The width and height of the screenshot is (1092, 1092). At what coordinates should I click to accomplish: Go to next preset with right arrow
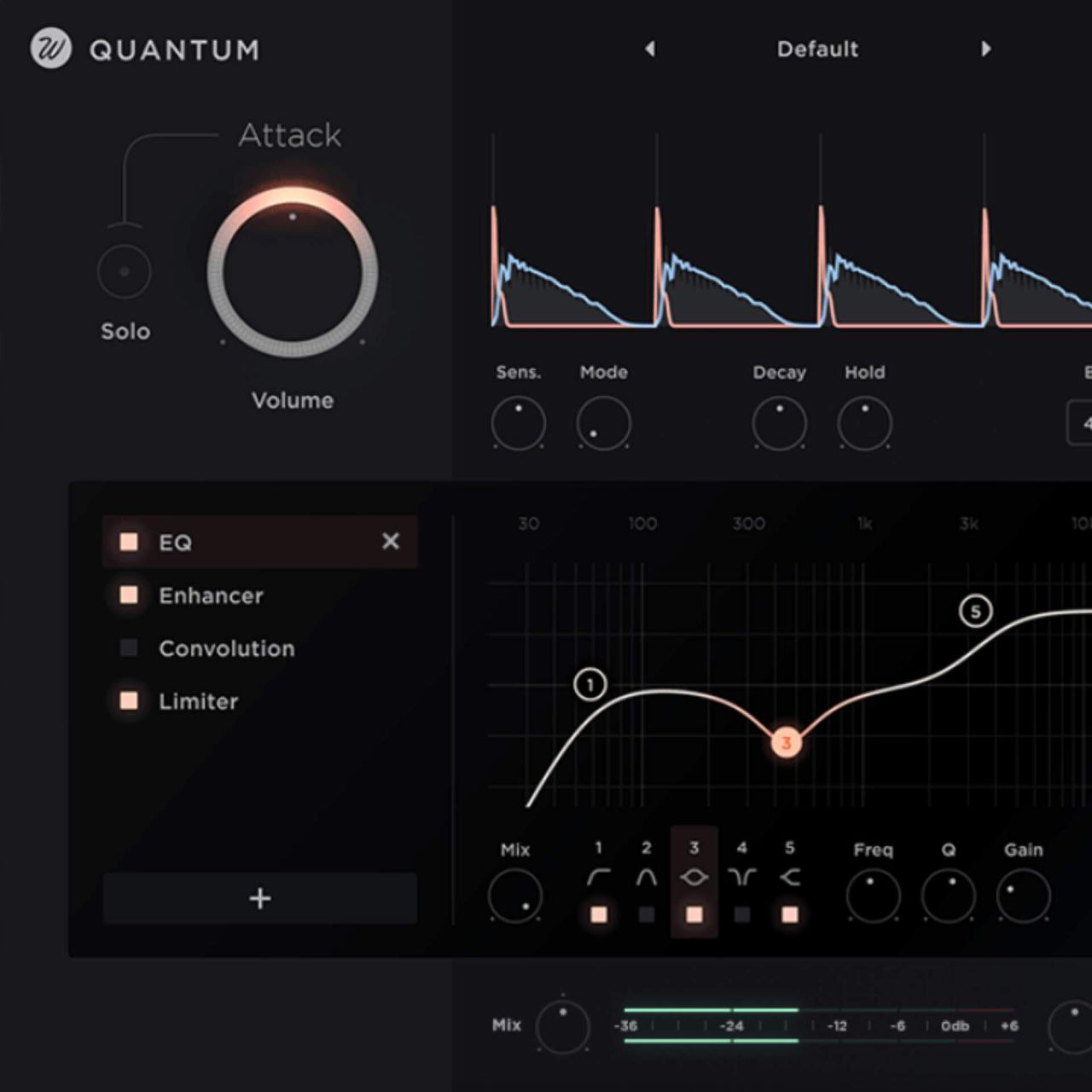pos(986,49)
